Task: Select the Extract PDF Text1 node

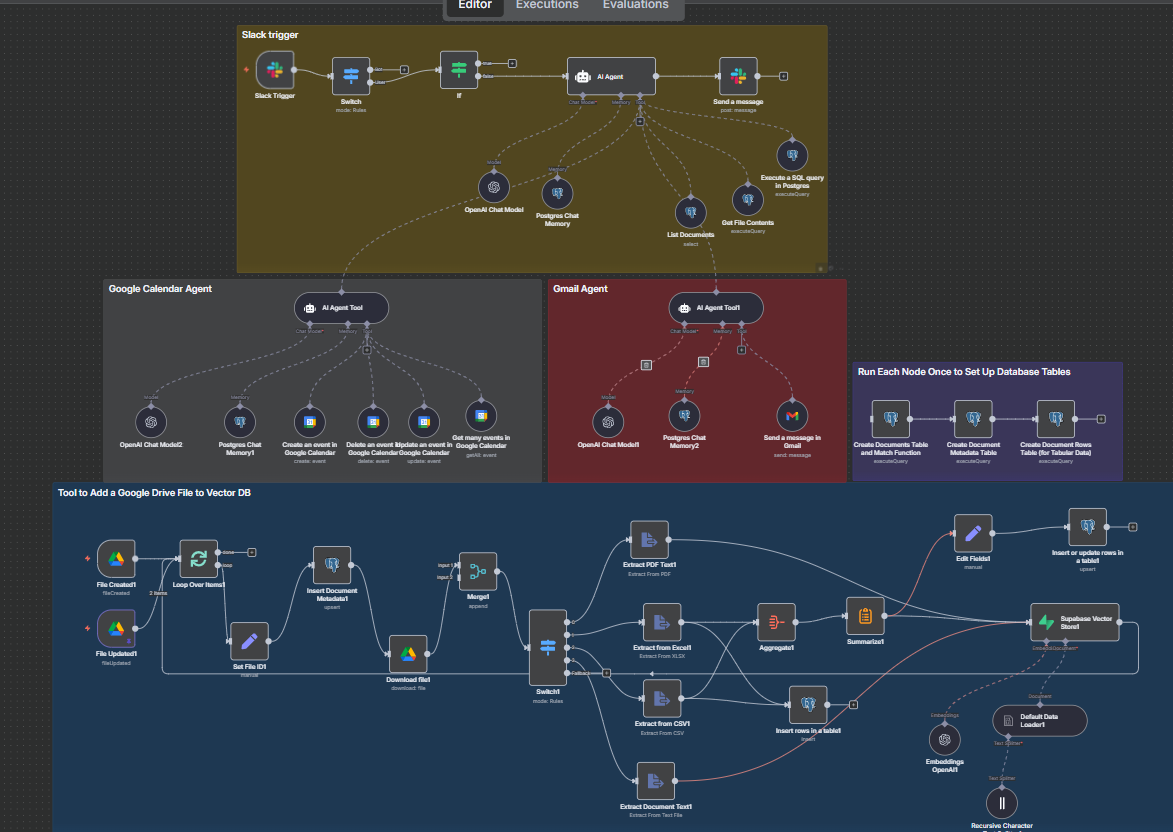Action: click(x=649, y=541)
